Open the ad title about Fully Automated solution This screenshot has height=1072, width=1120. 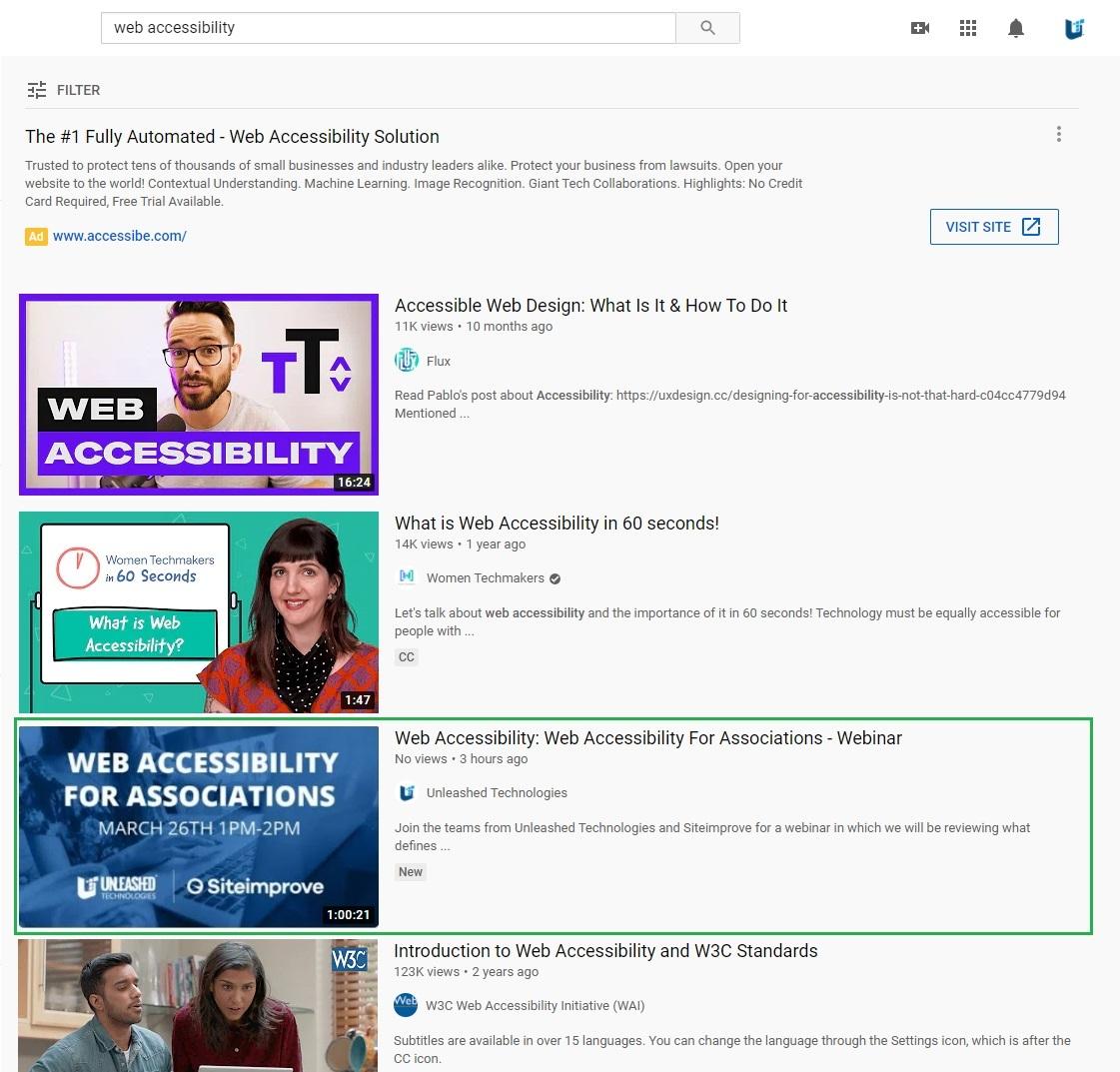coord(232,137)
